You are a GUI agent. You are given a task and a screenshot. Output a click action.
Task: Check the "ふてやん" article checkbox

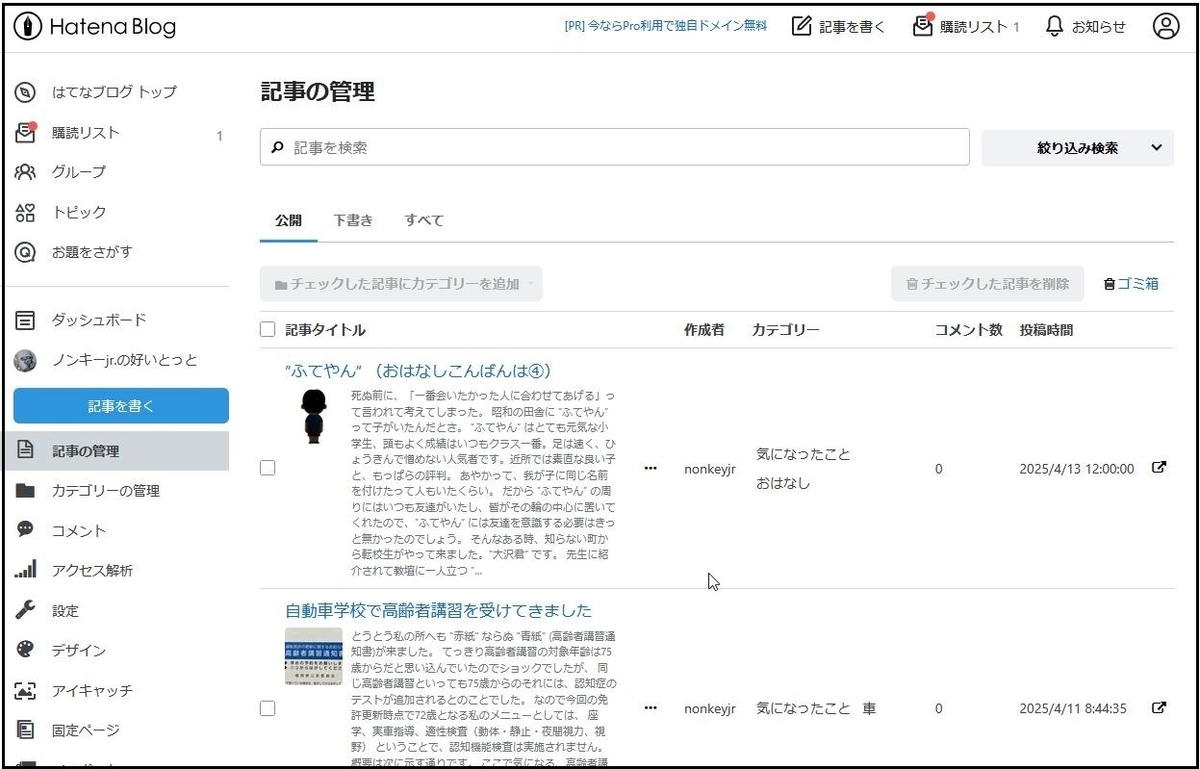pos(267,468)
